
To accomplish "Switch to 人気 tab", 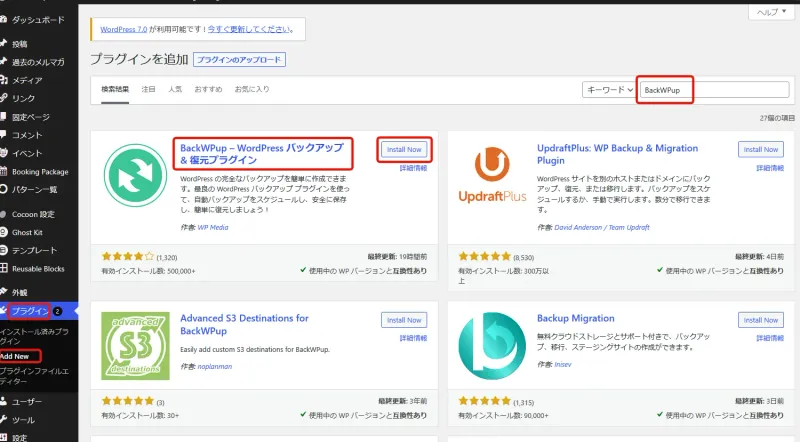I will 175,89.
